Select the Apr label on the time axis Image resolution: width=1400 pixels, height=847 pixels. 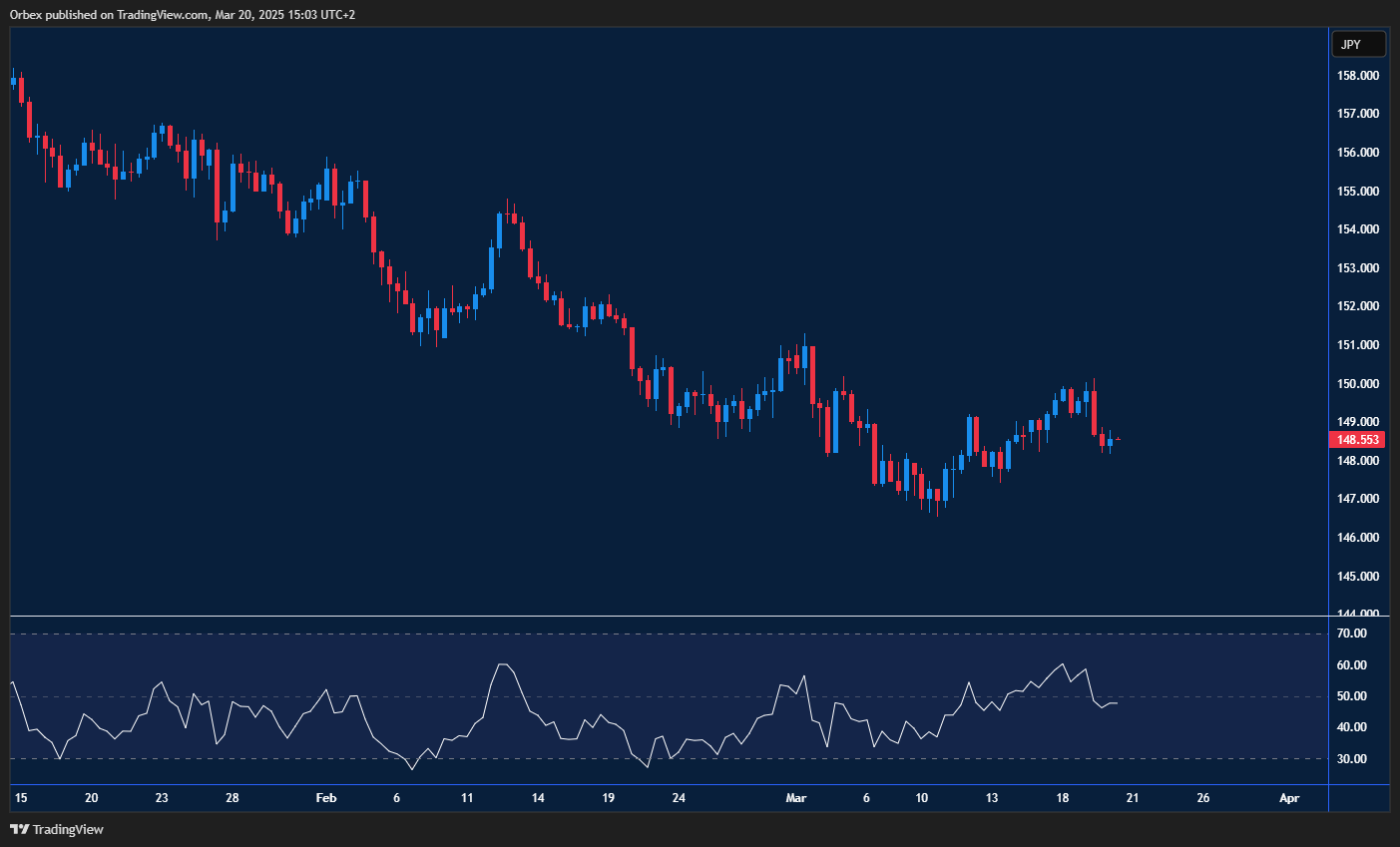click(1289, 798)
